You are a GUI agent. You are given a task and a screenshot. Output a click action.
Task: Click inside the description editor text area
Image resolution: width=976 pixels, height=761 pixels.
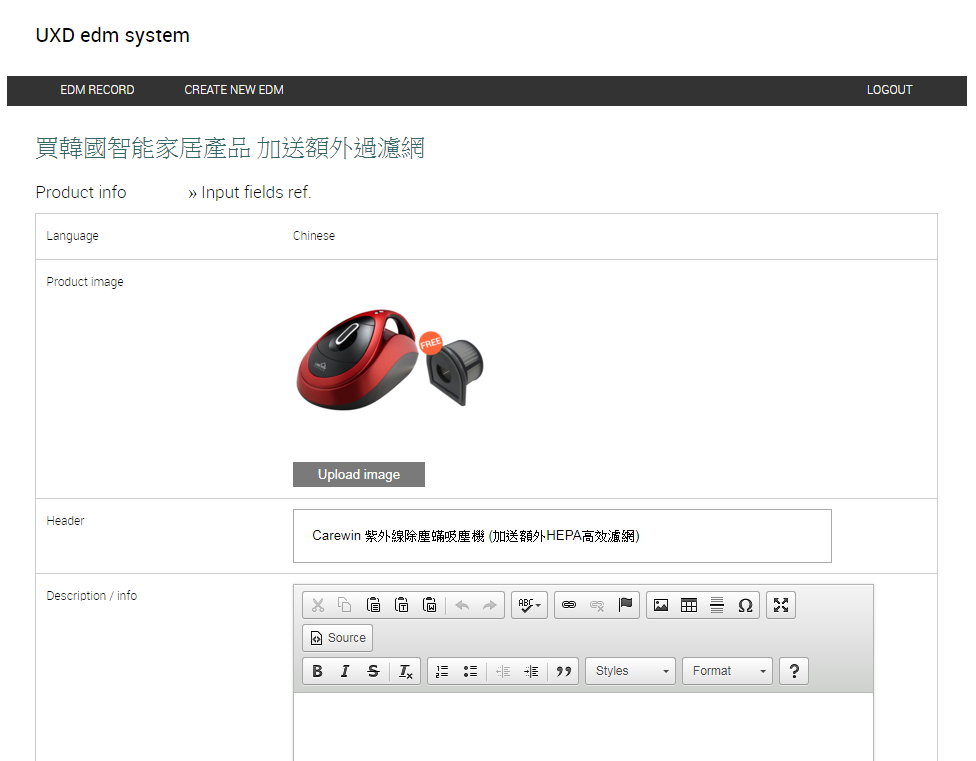point(583,727)
